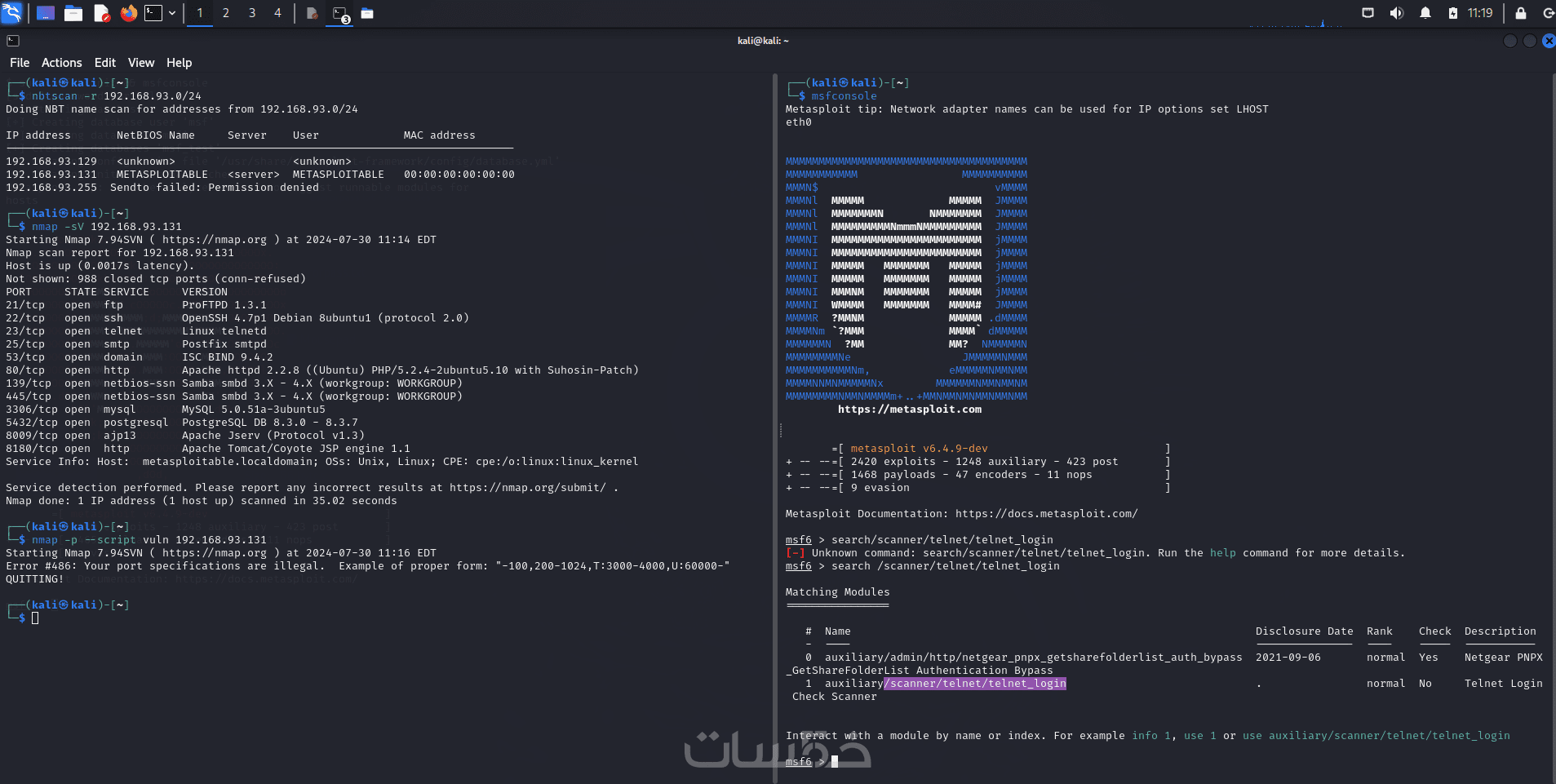Click the '3306/tcp' port entry
1556x784 pixels.
tap(32, 410)
